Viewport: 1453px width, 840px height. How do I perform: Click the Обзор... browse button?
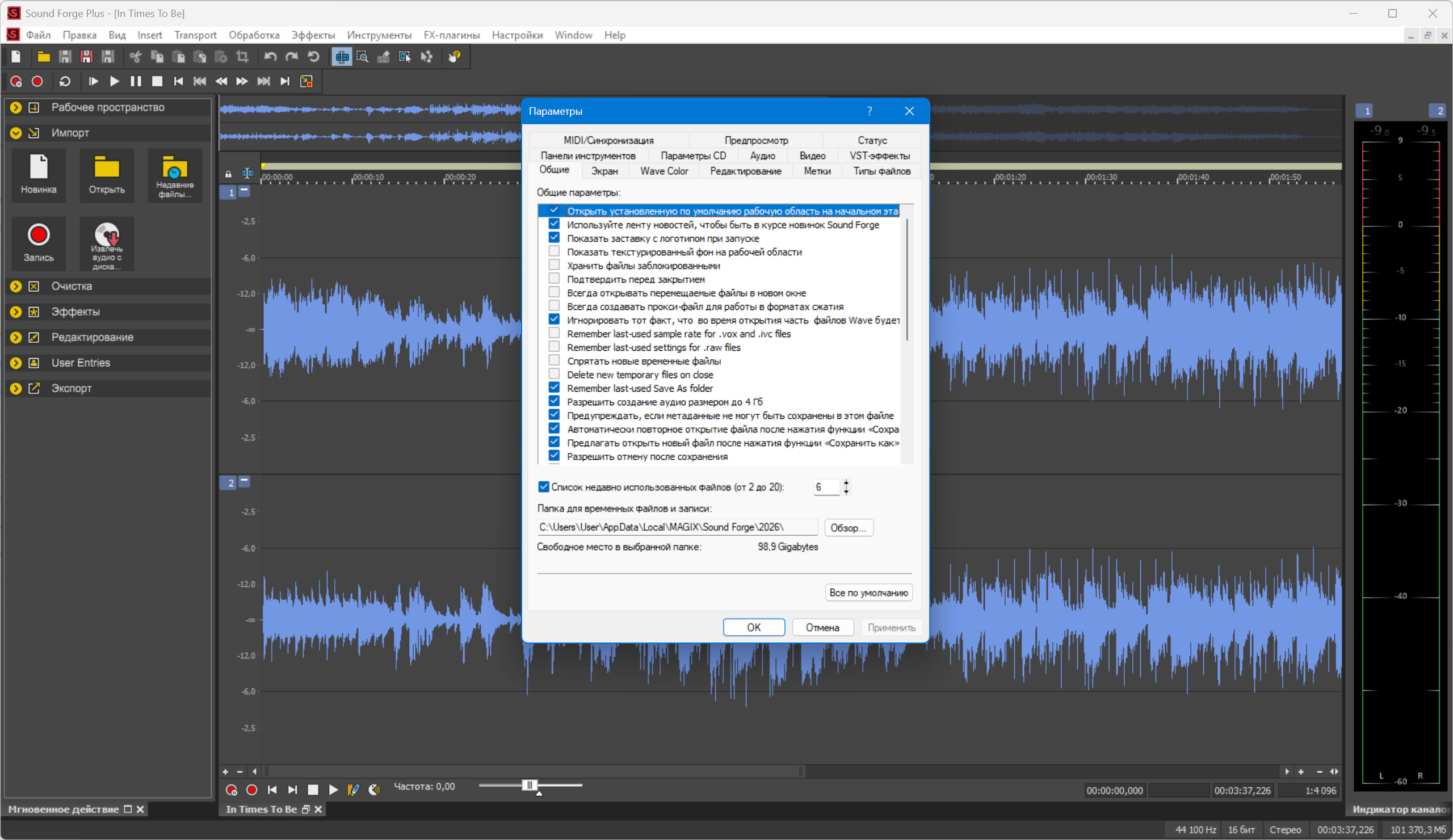click(x=849, y=527)
